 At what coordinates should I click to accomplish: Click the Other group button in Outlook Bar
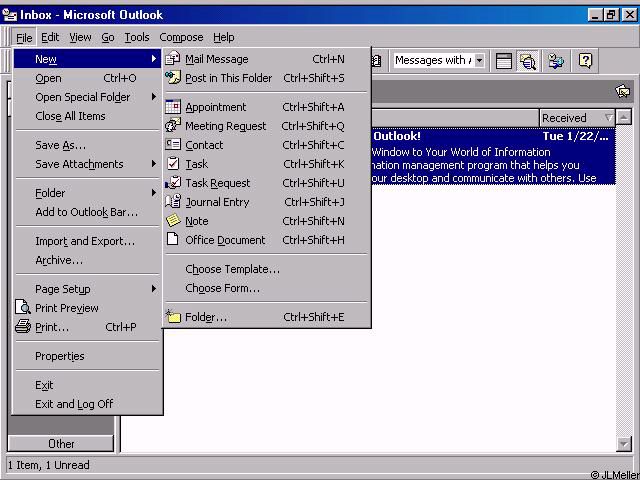tap(61, 444)
